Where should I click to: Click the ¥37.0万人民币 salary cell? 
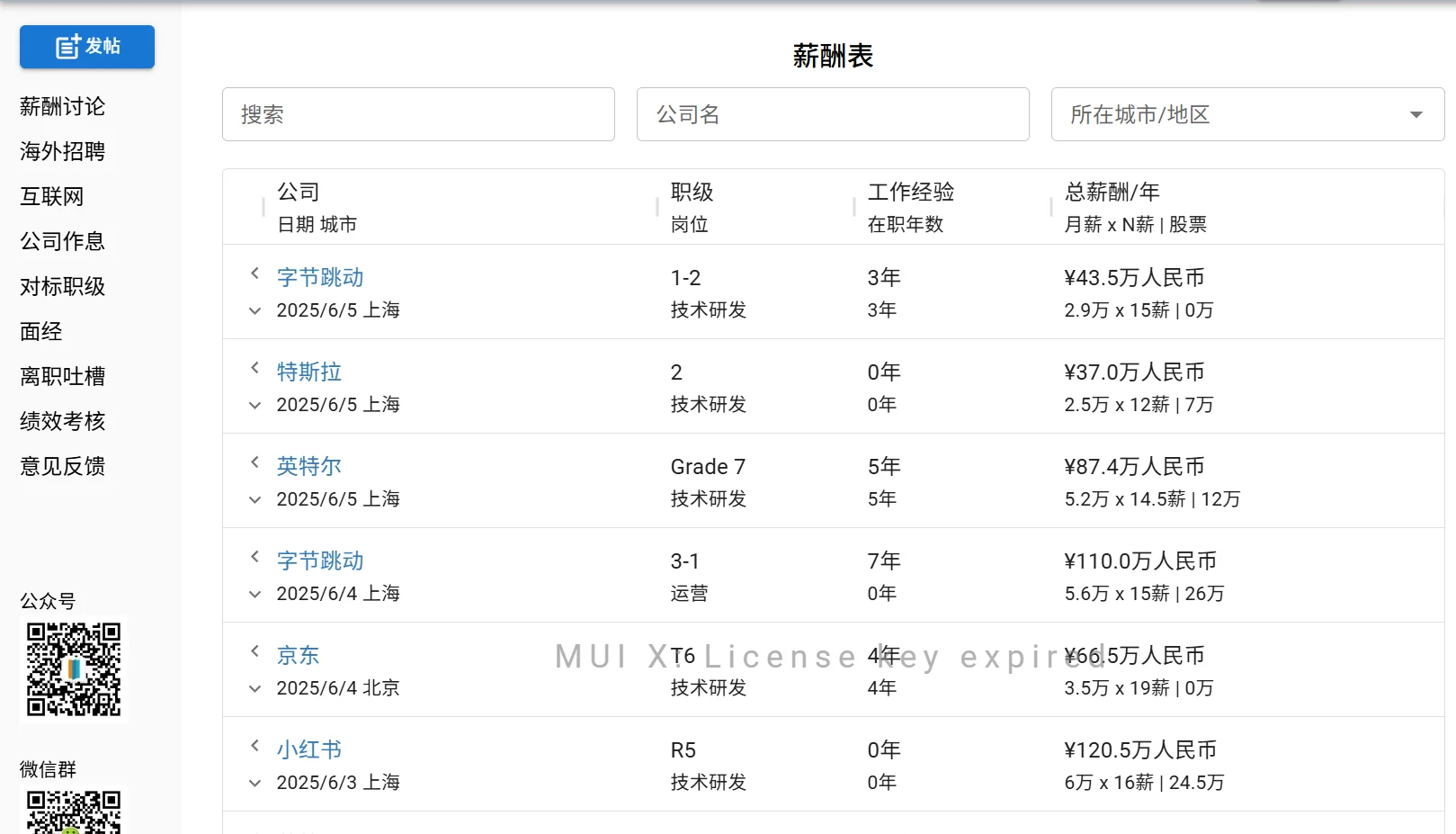pos(1135,372)
